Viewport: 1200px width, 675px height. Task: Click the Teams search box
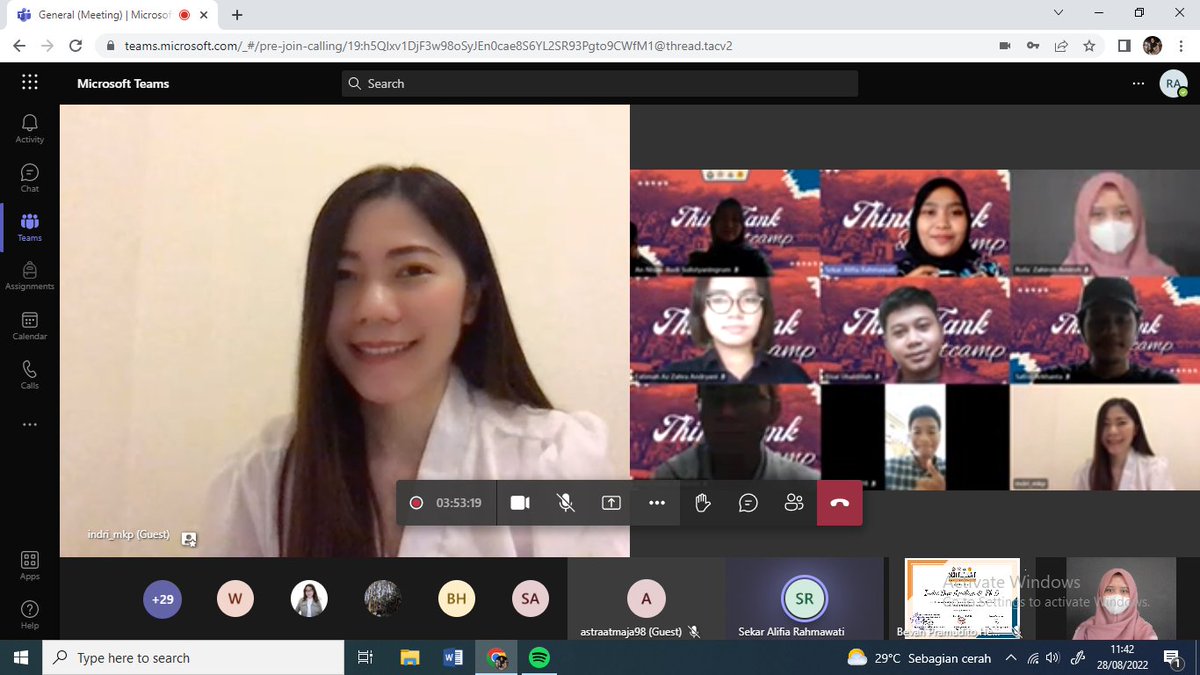pyautogui.click(x=600, y=83)
